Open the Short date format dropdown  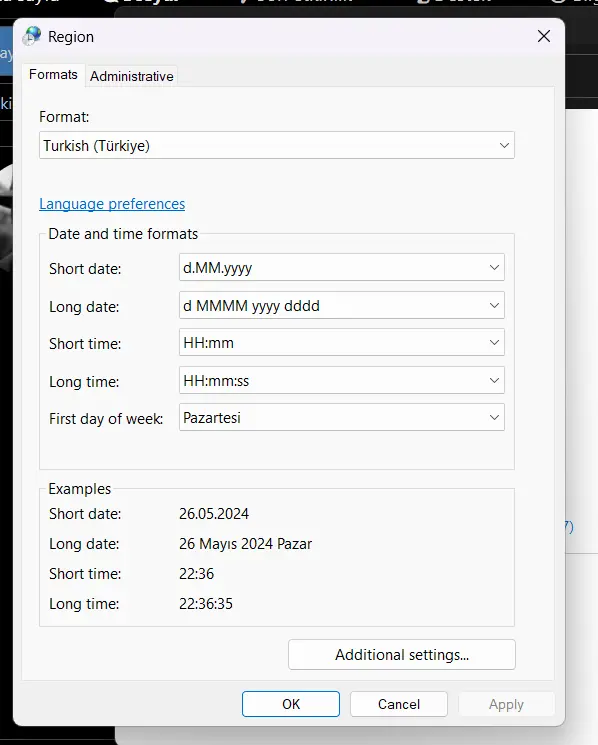click(x=342, y=267)
